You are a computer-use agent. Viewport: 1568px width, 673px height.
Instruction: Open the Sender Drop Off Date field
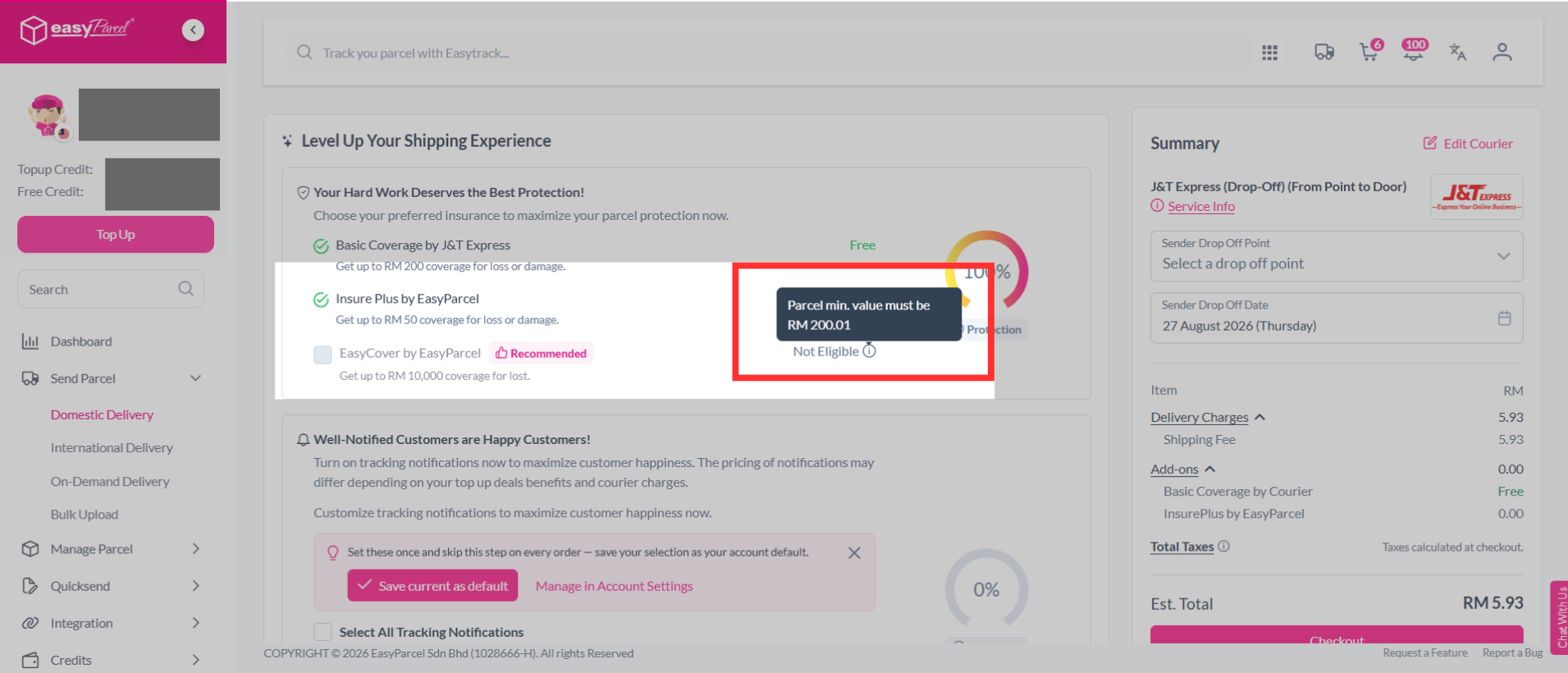pos(1337,318)
